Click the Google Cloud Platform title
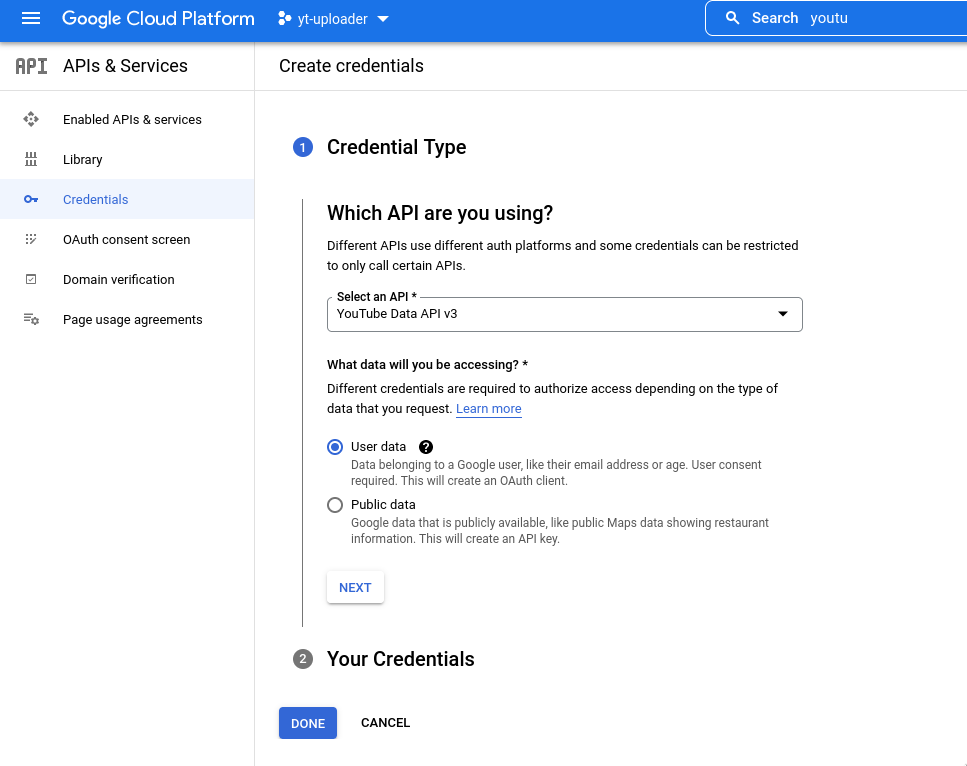Viewport: 967px width, 766px height. click(x=158, y=19)
